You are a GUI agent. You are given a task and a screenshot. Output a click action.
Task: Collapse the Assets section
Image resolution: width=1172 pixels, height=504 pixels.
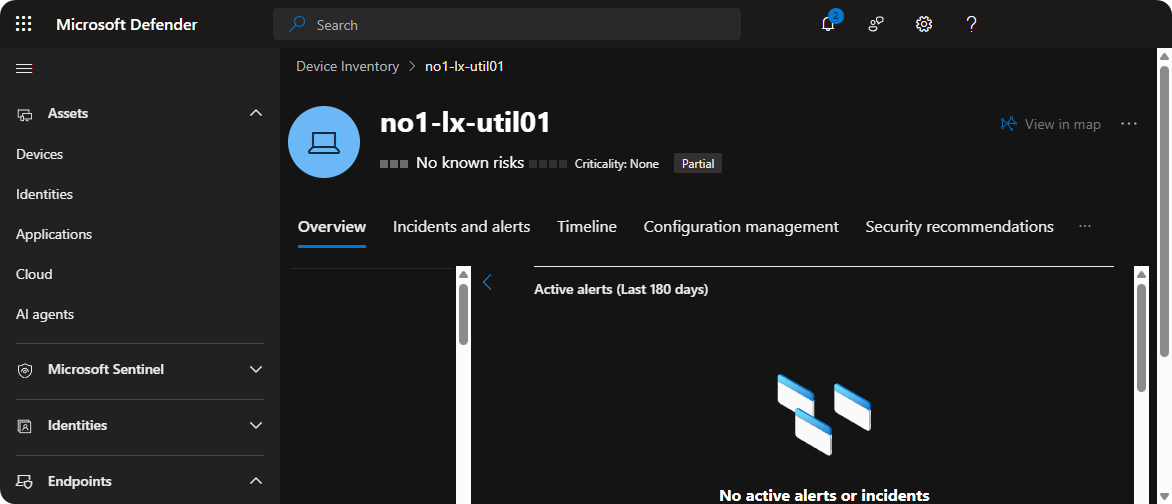pyautogui.click(x=255, y=114)
